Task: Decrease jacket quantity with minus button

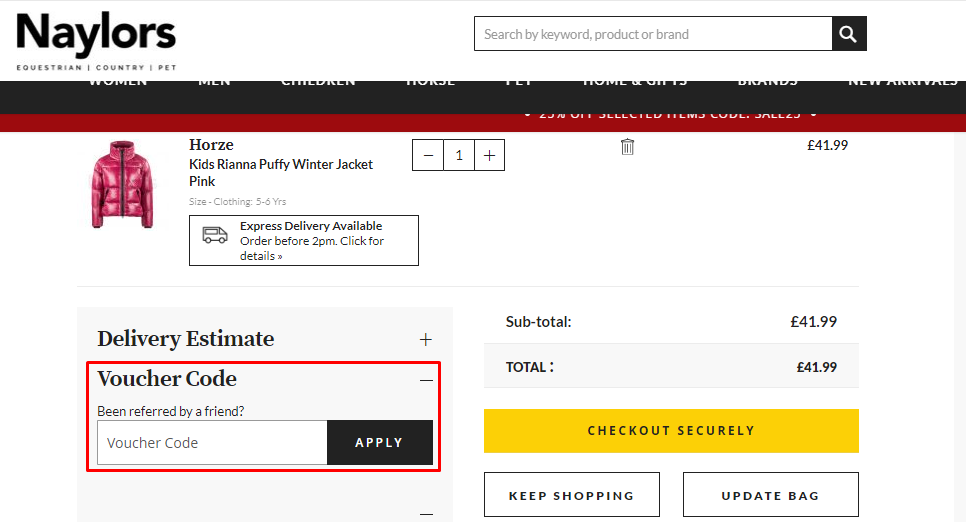Action: pyautogui.click(x=428, y=155)
